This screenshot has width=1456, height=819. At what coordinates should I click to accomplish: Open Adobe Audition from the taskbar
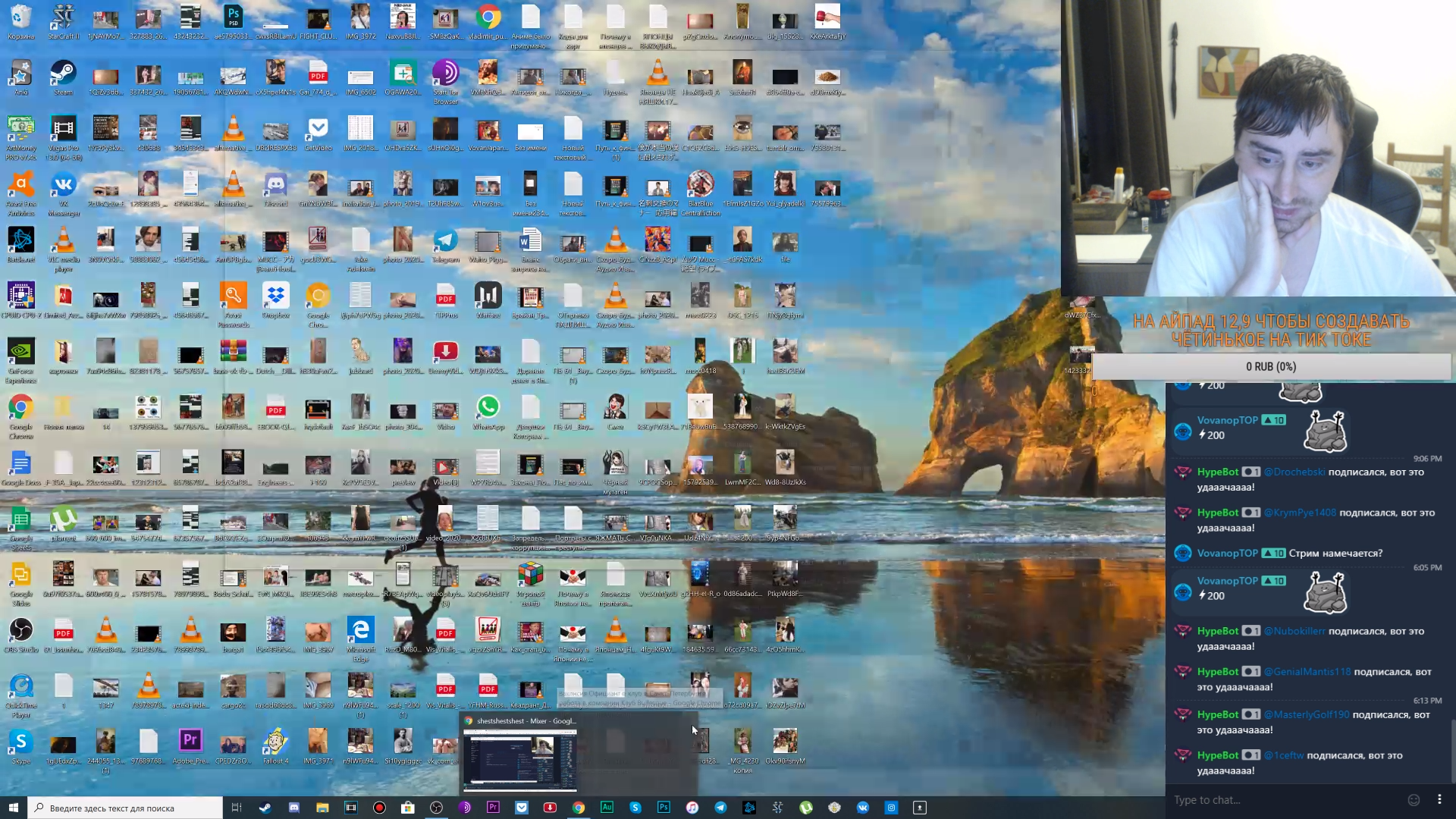[607, 808]
